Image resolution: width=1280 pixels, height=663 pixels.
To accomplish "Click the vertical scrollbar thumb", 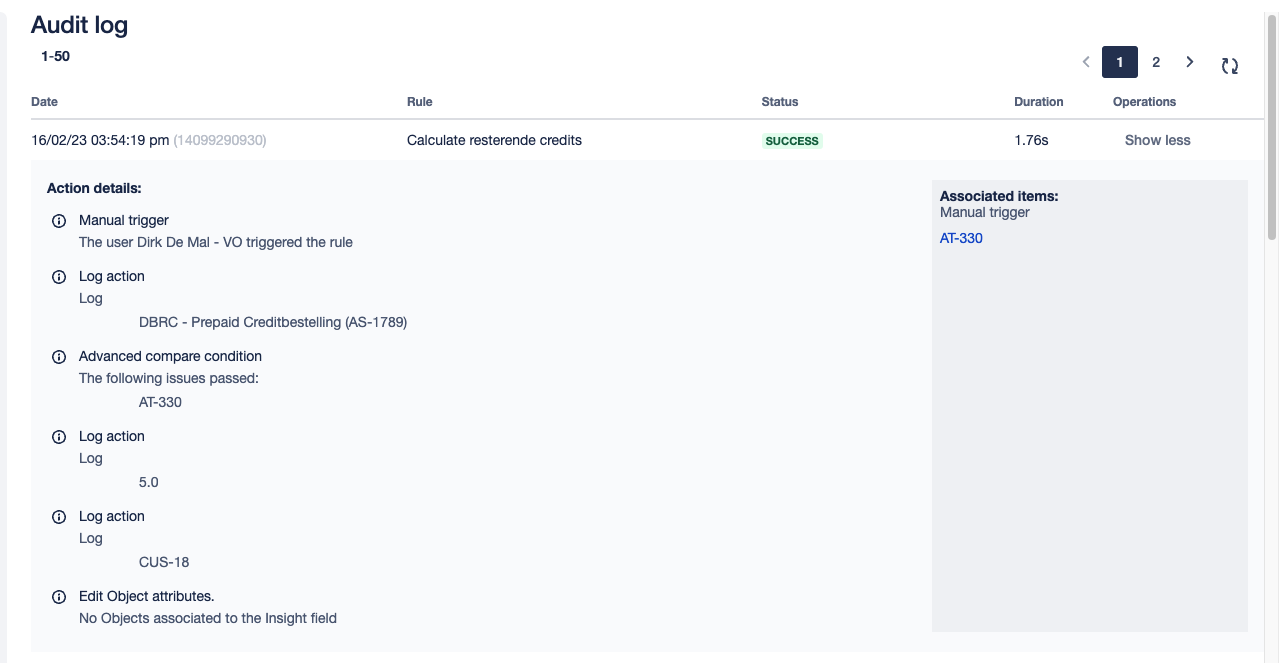I will point(1272,125).
